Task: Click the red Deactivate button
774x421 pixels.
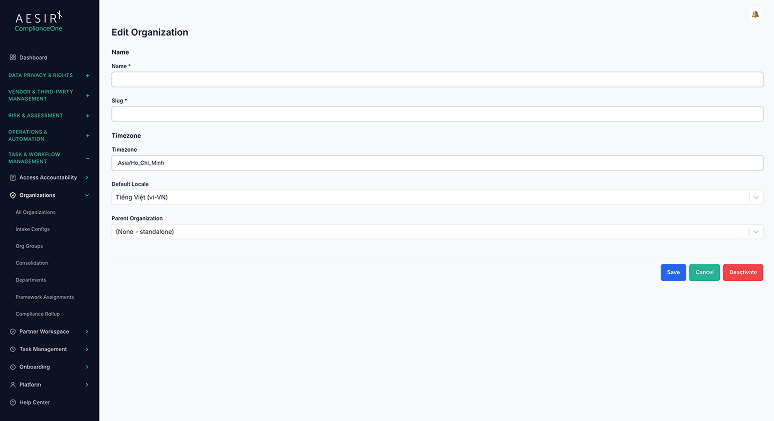Action: click(743, 272)
